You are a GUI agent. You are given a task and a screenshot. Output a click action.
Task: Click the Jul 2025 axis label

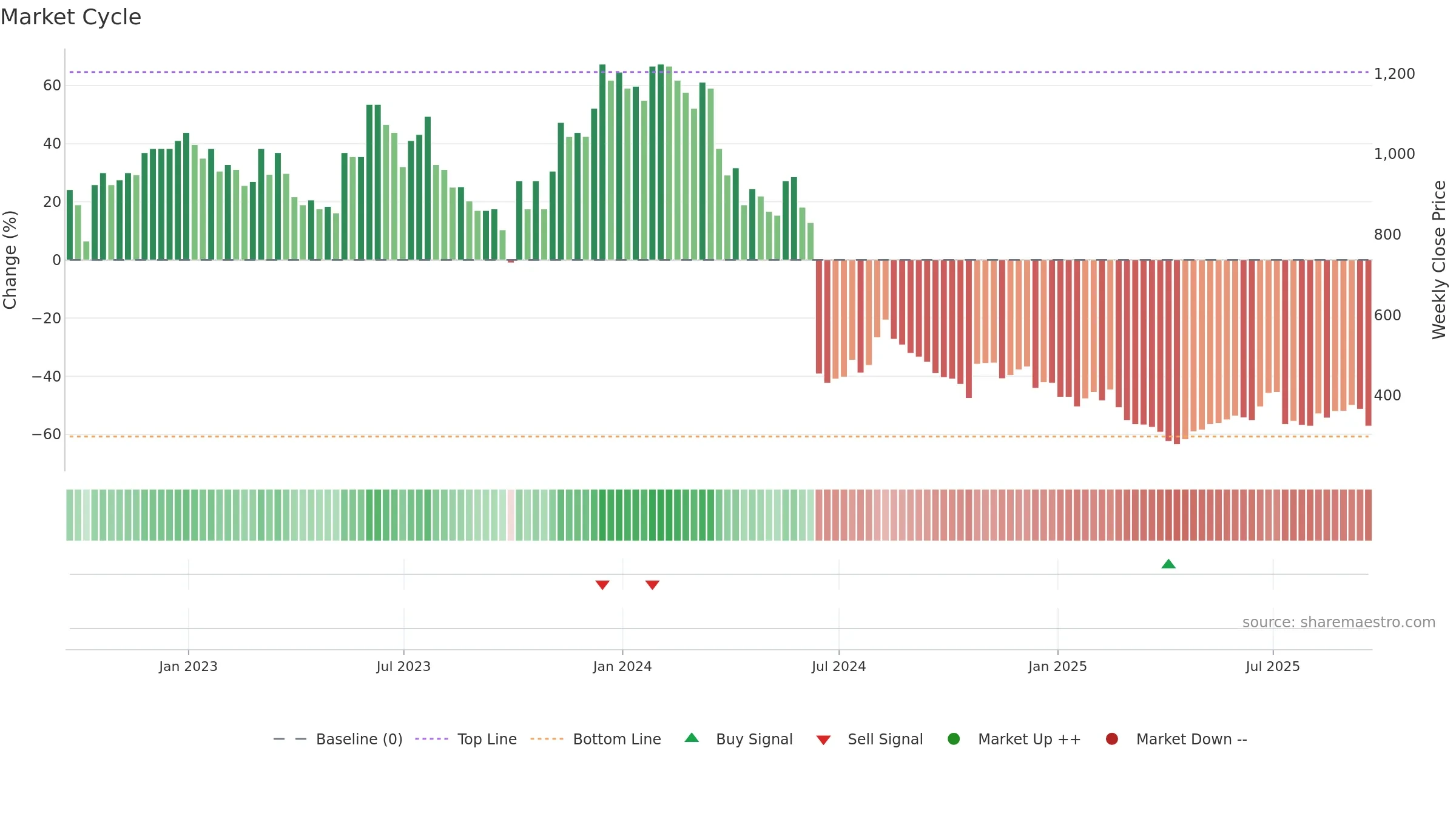[1273, 666]
